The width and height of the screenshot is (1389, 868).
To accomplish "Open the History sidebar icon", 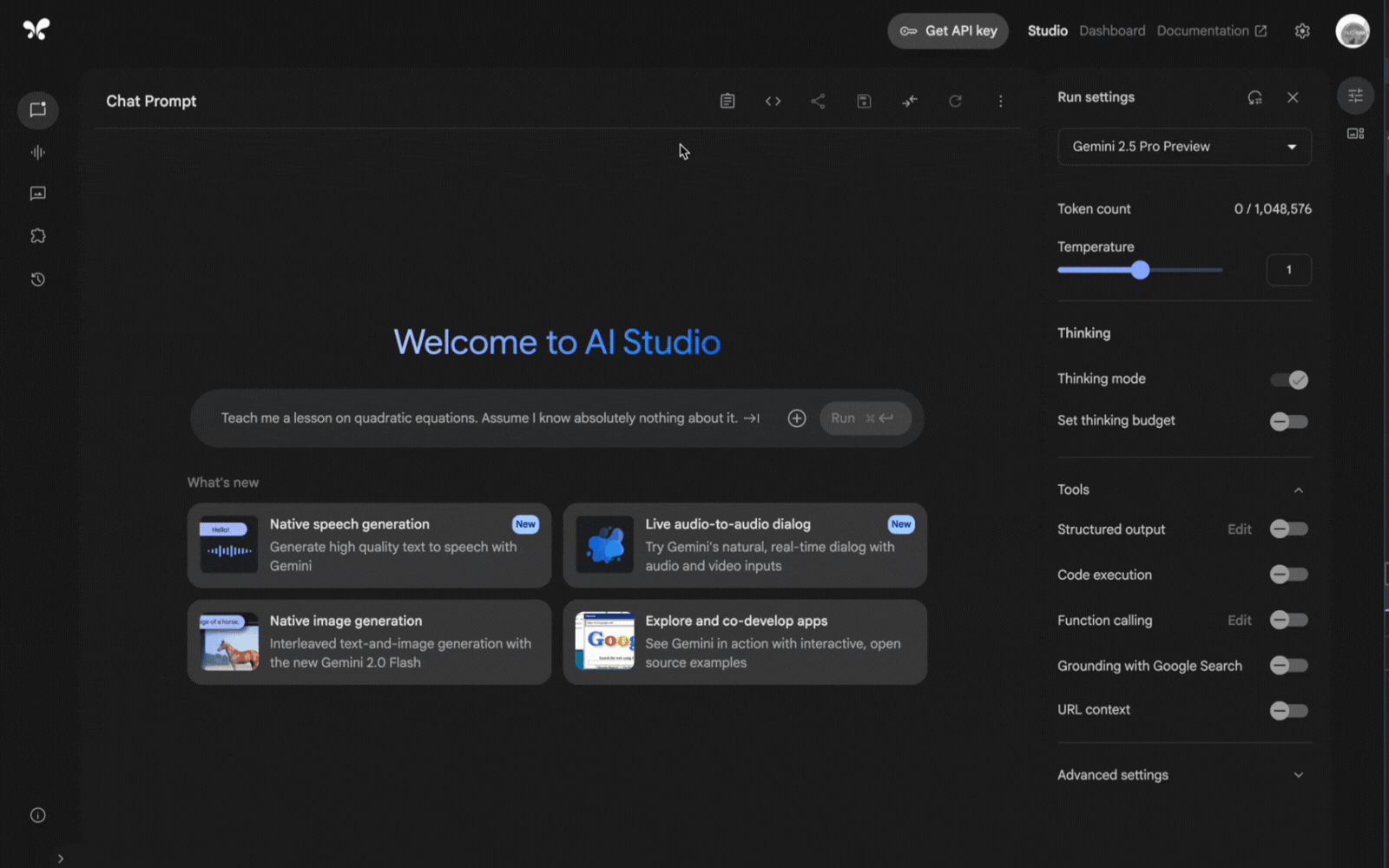I will click(x=38, y=279).
